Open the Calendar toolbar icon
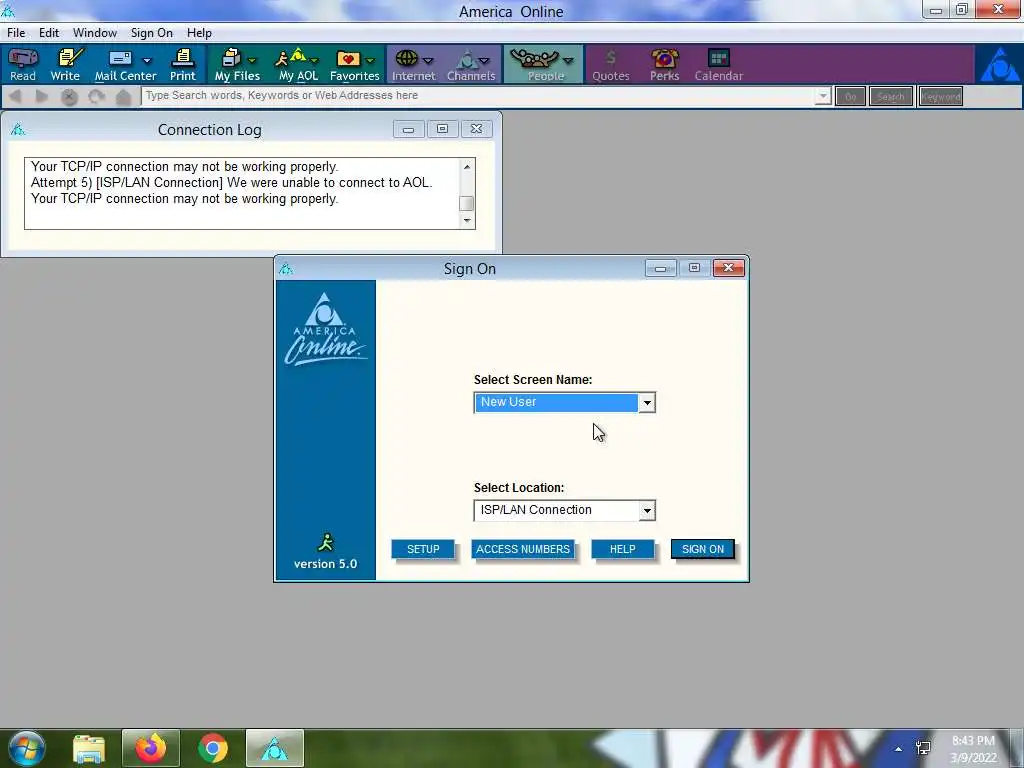This screenshot has height=768, width=1024. click(x=718, y=65)
